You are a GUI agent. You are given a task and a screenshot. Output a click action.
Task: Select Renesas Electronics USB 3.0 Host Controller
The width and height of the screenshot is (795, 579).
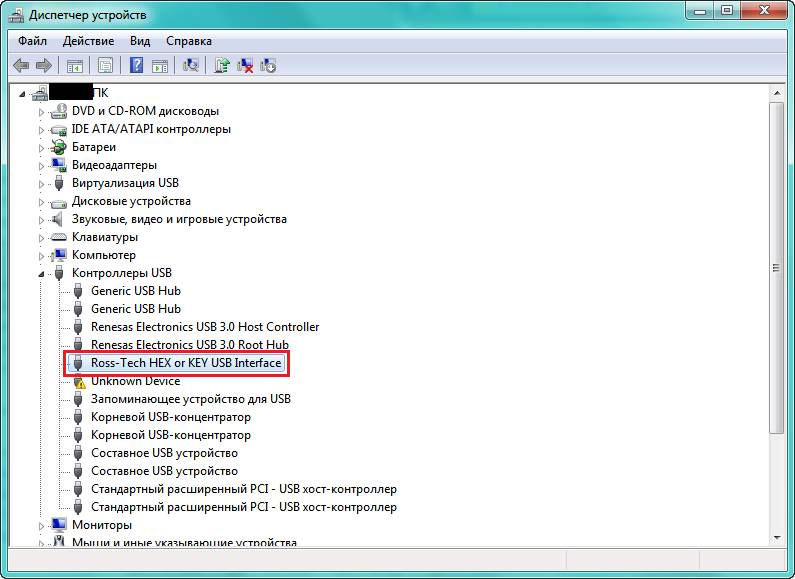[205, 327]
